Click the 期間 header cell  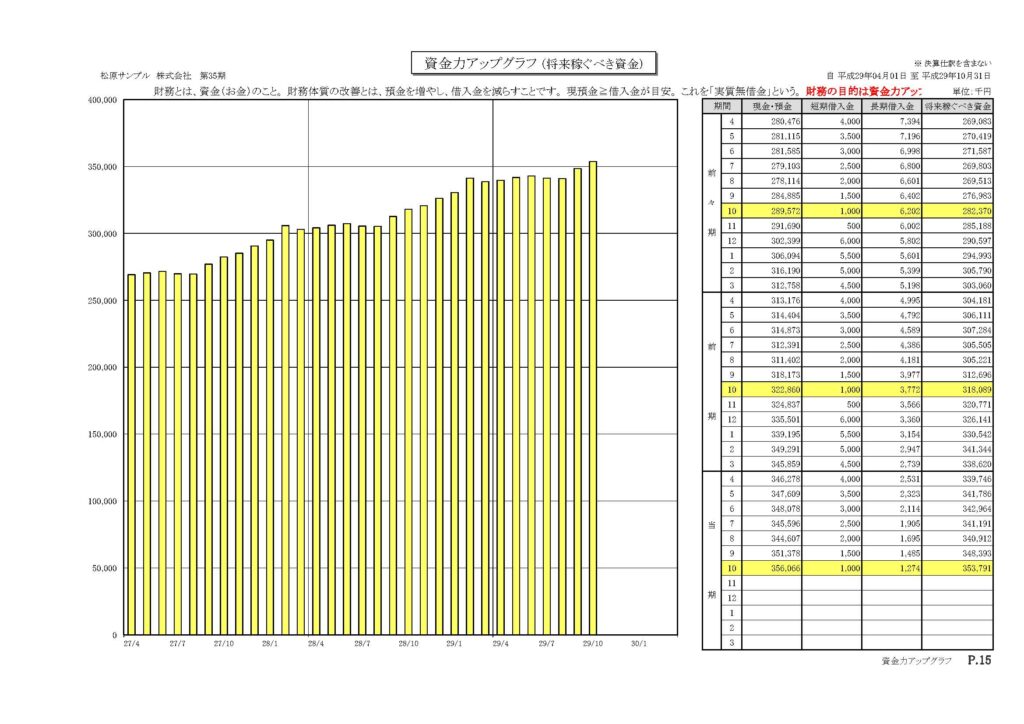722,106
